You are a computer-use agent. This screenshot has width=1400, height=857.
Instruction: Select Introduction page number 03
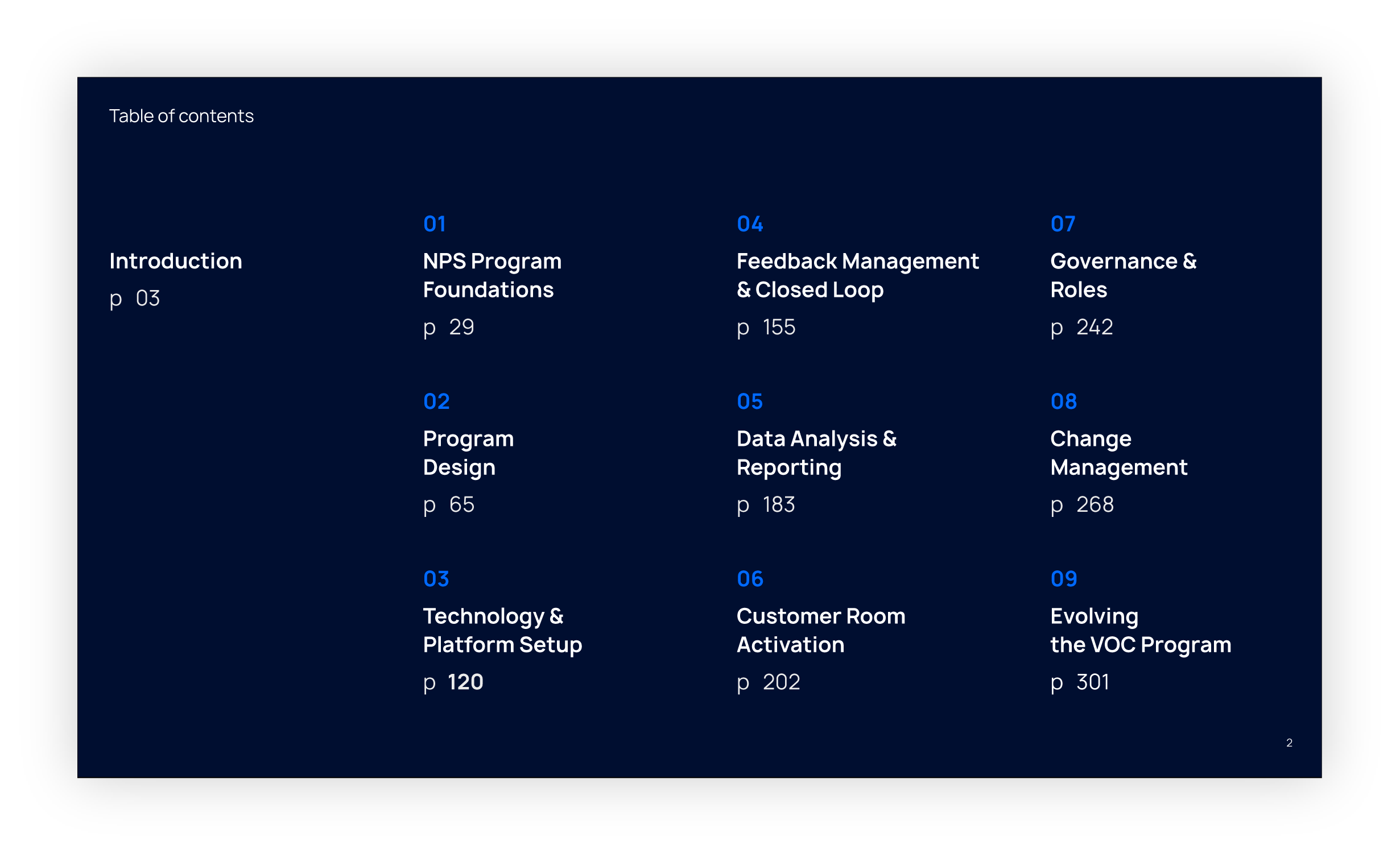pos(147,299)
